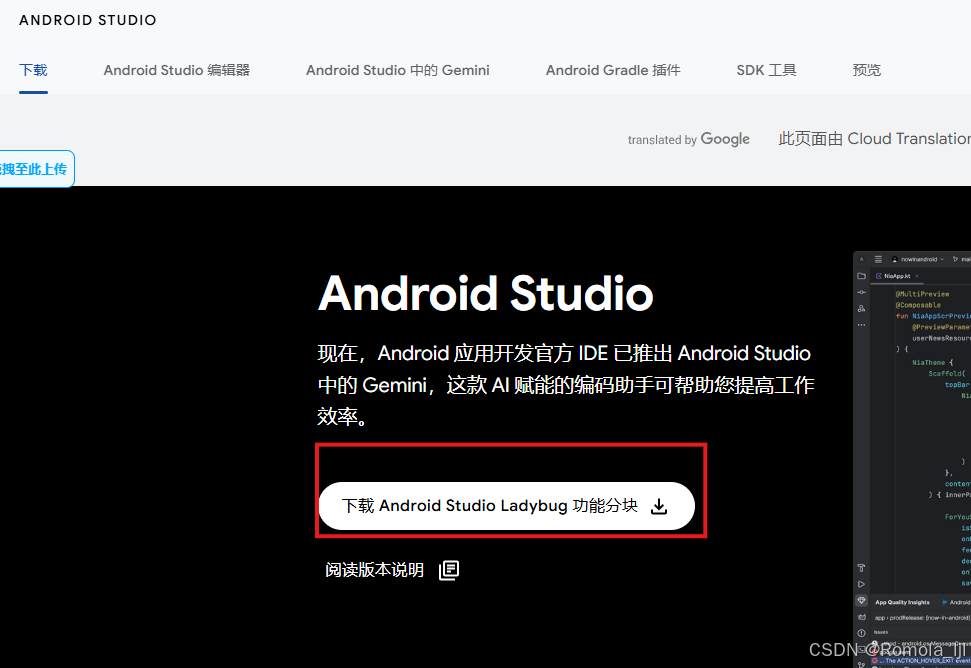Click the NiaTheme { code line
The width and height of the screenshot is (971, 668).
(x=933, y=363)
